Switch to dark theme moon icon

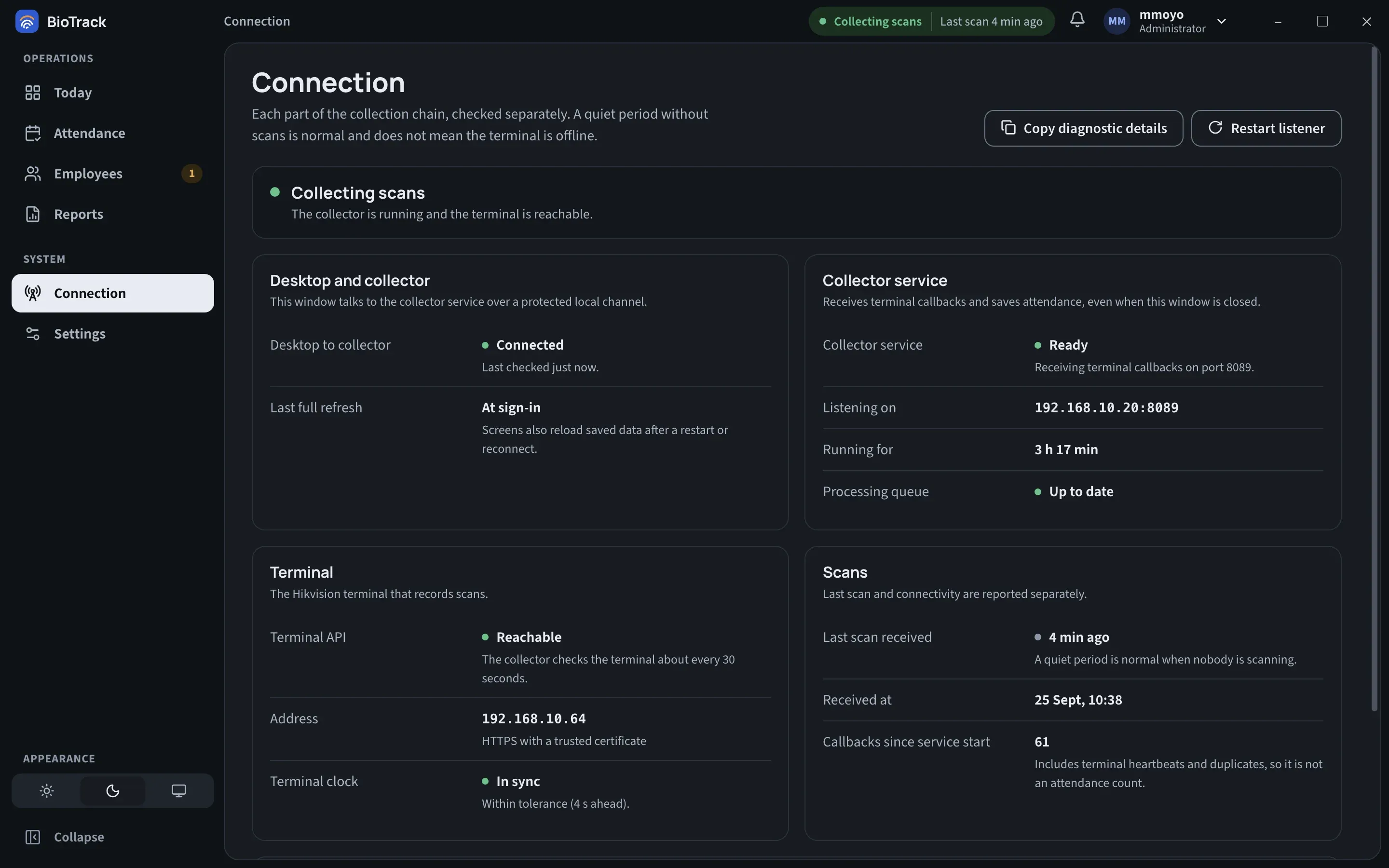click(x=112, y=791)
